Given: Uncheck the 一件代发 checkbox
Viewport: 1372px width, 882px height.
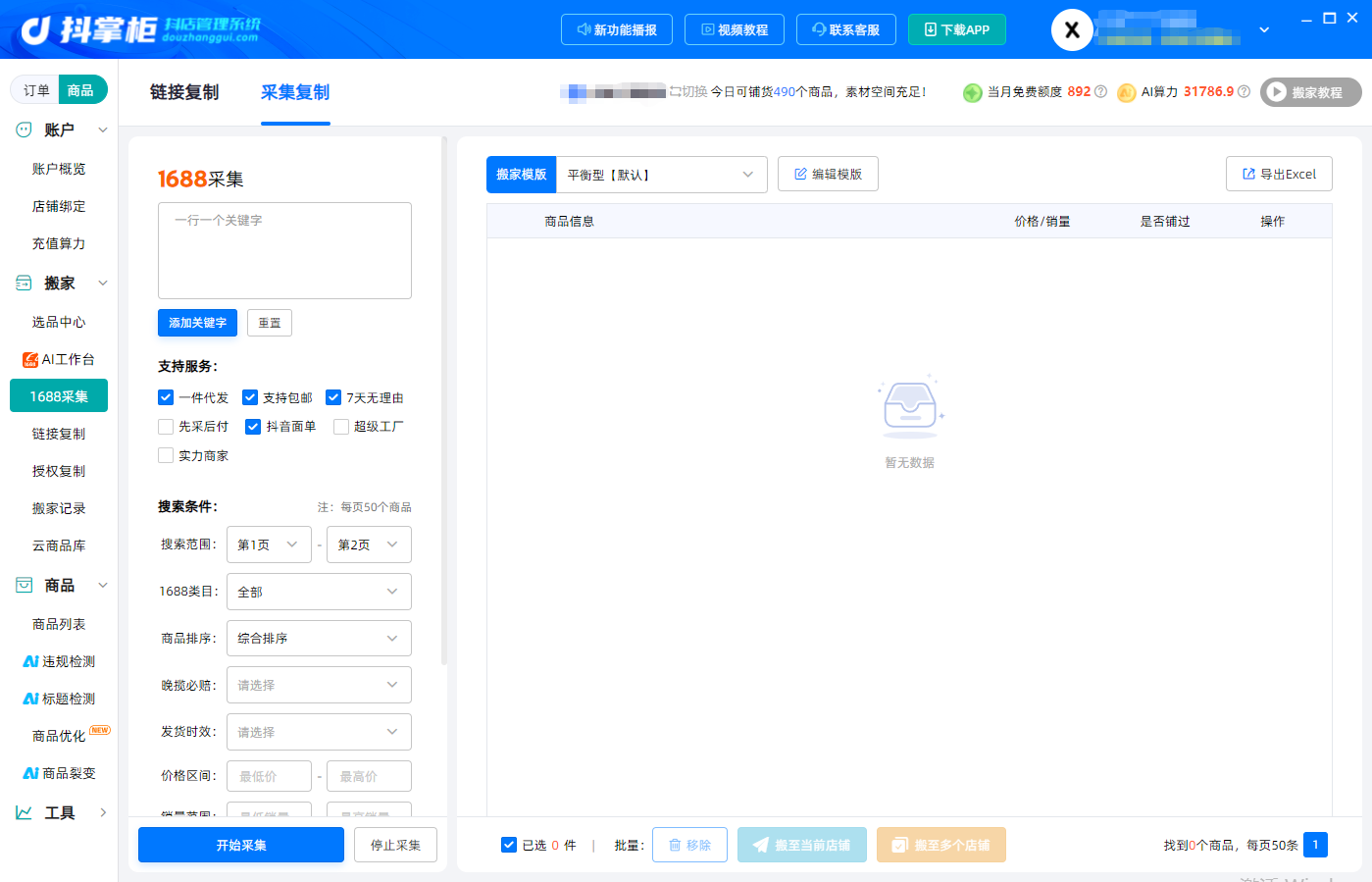Looking at the screenshot, I should coord(166,397).
